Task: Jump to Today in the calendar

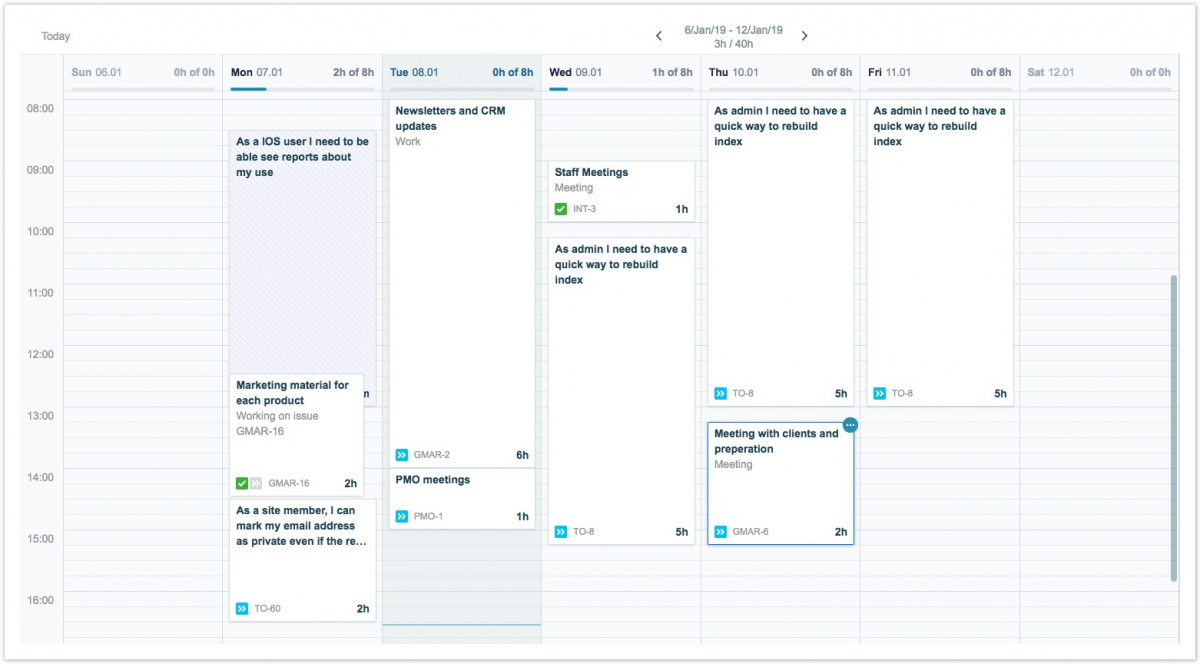Action: 56,36
